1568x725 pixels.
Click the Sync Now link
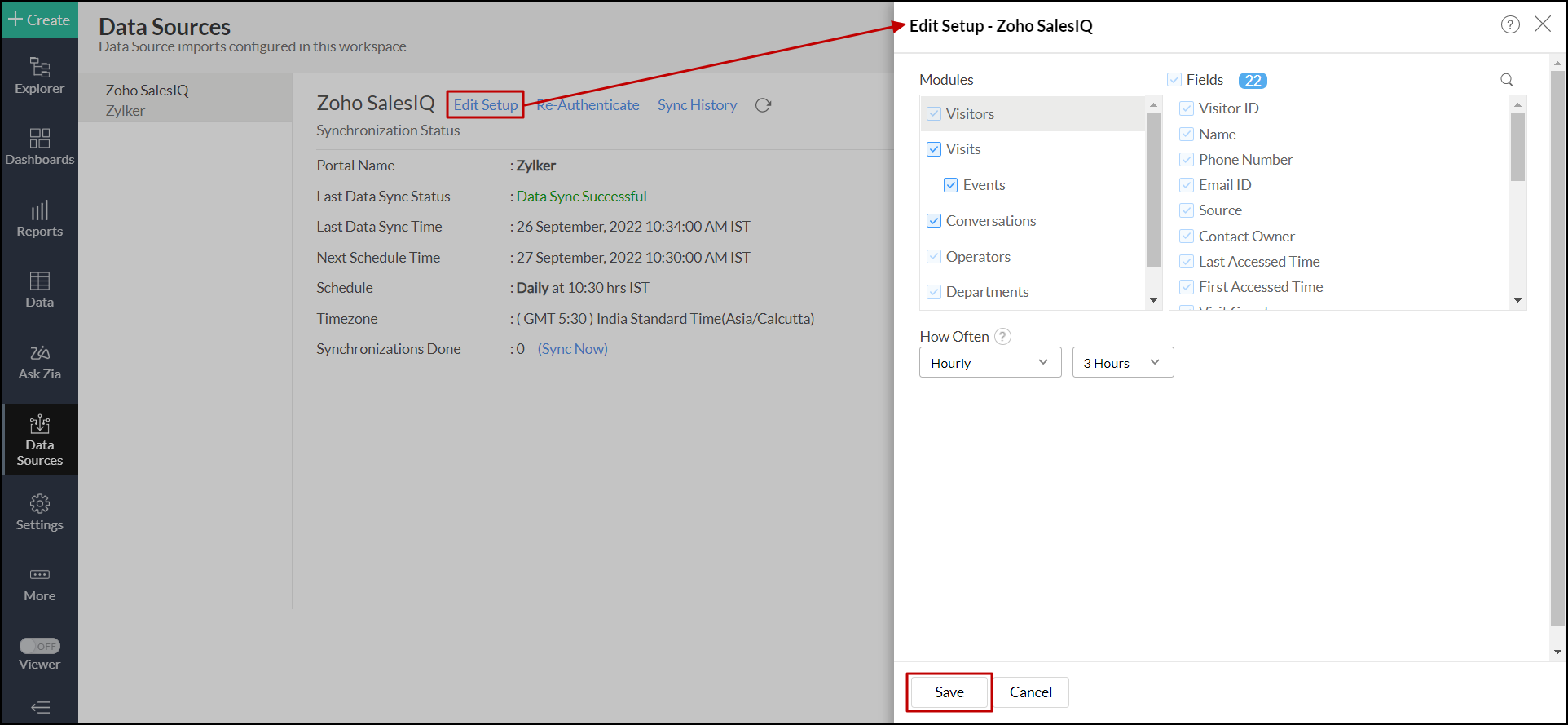tap(572, 349)
